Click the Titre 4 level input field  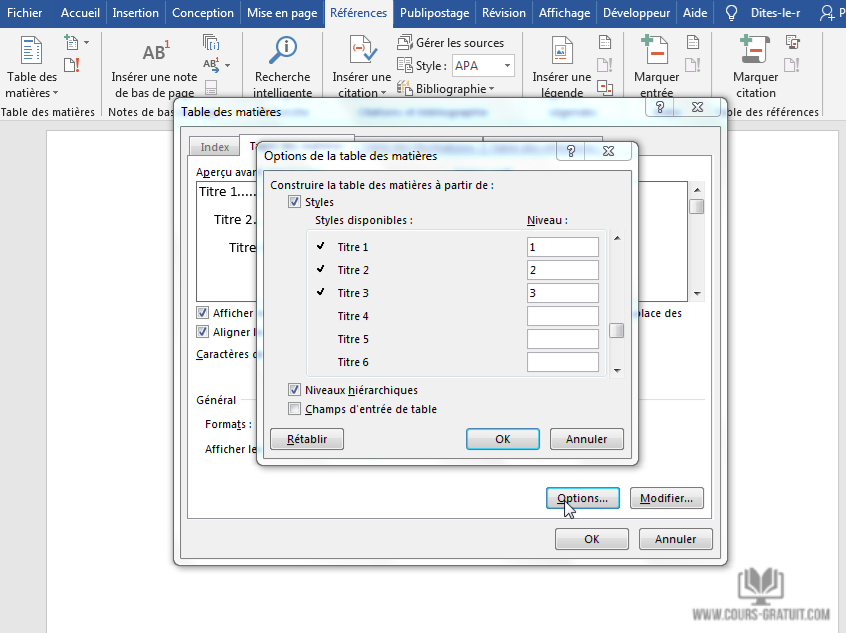562,316
